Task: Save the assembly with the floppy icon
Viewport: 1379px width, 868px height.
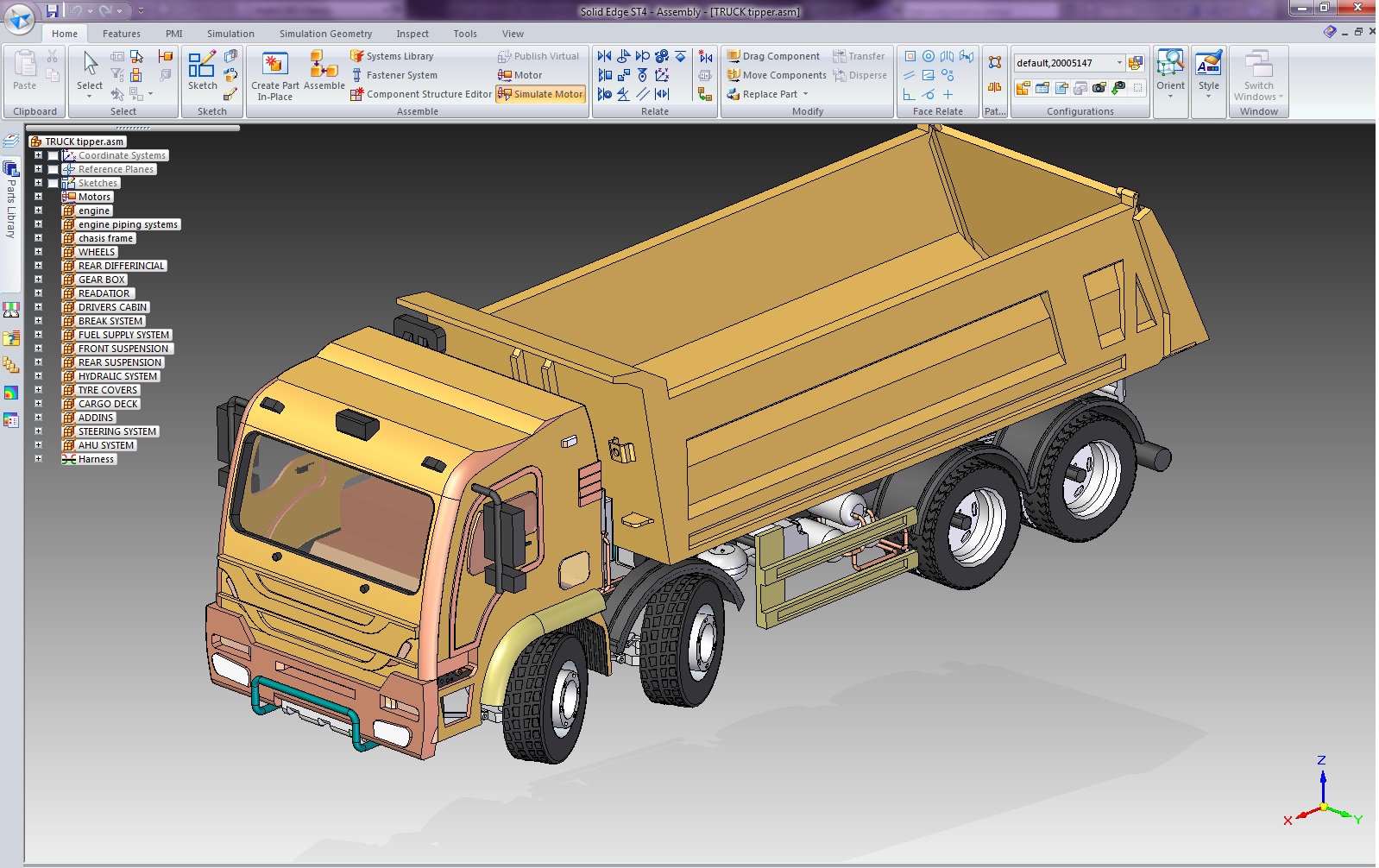Action: point(53,10)
